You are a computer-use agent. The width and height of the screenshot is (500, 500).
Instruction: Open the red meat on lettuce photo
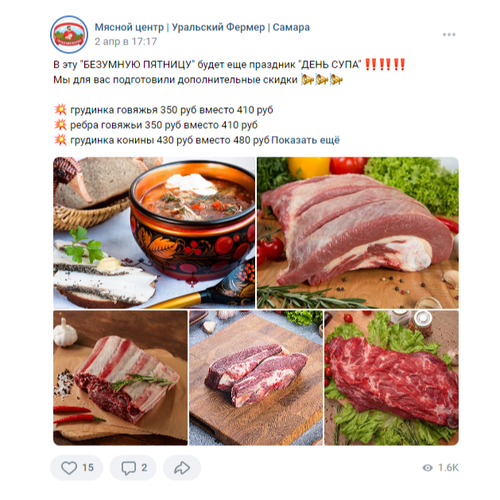click(x=392, y=378)
